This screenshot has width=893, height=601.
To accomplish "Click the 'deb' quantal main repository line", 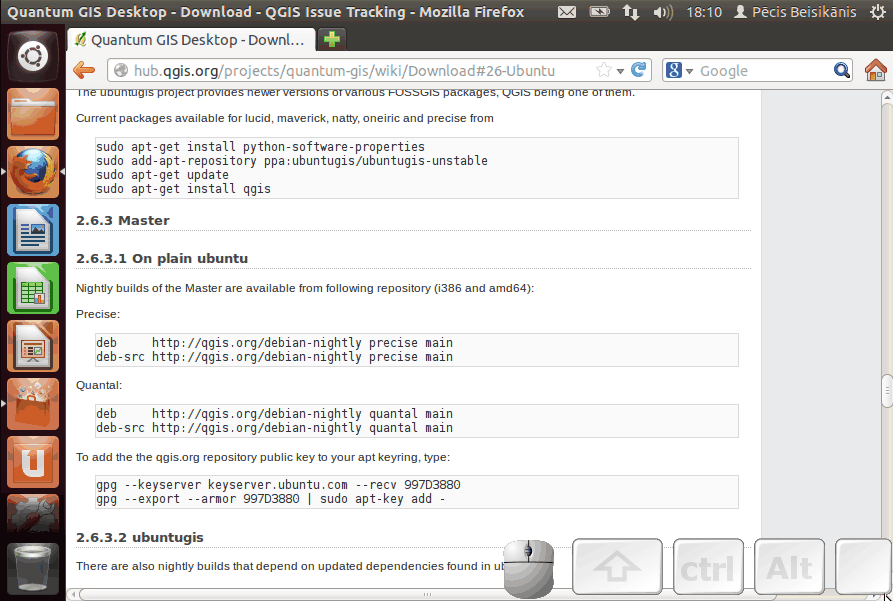I will coord(275,414).
